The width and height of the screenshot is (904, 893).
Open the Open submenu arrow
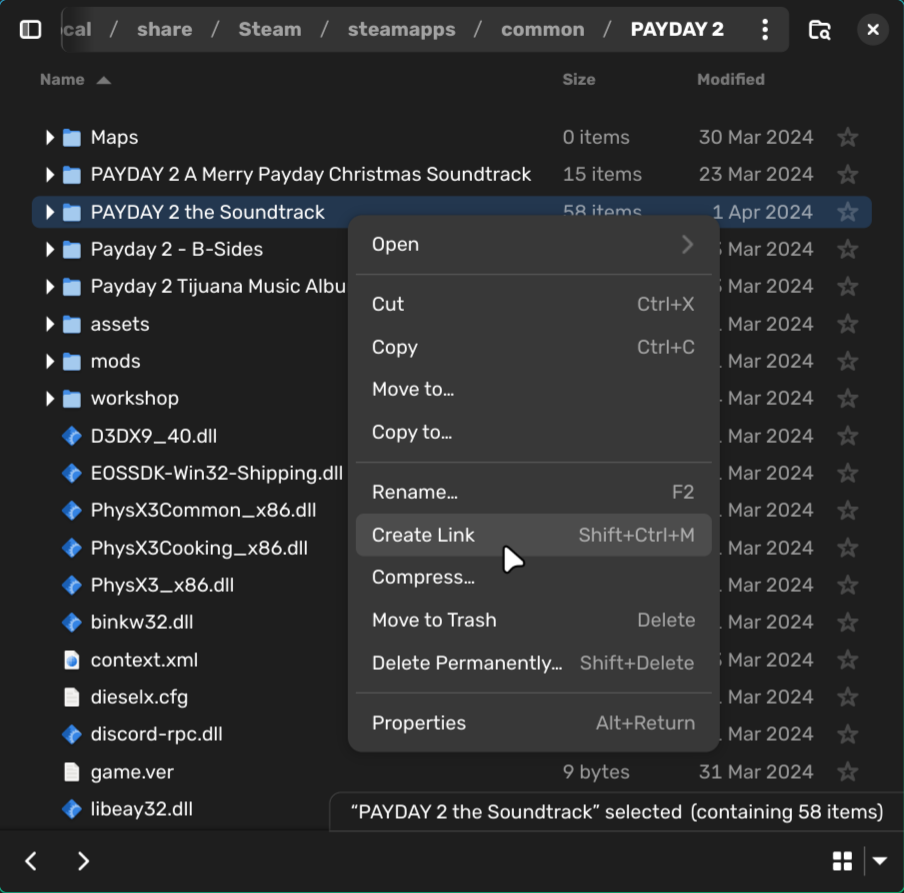coord(687,244)
